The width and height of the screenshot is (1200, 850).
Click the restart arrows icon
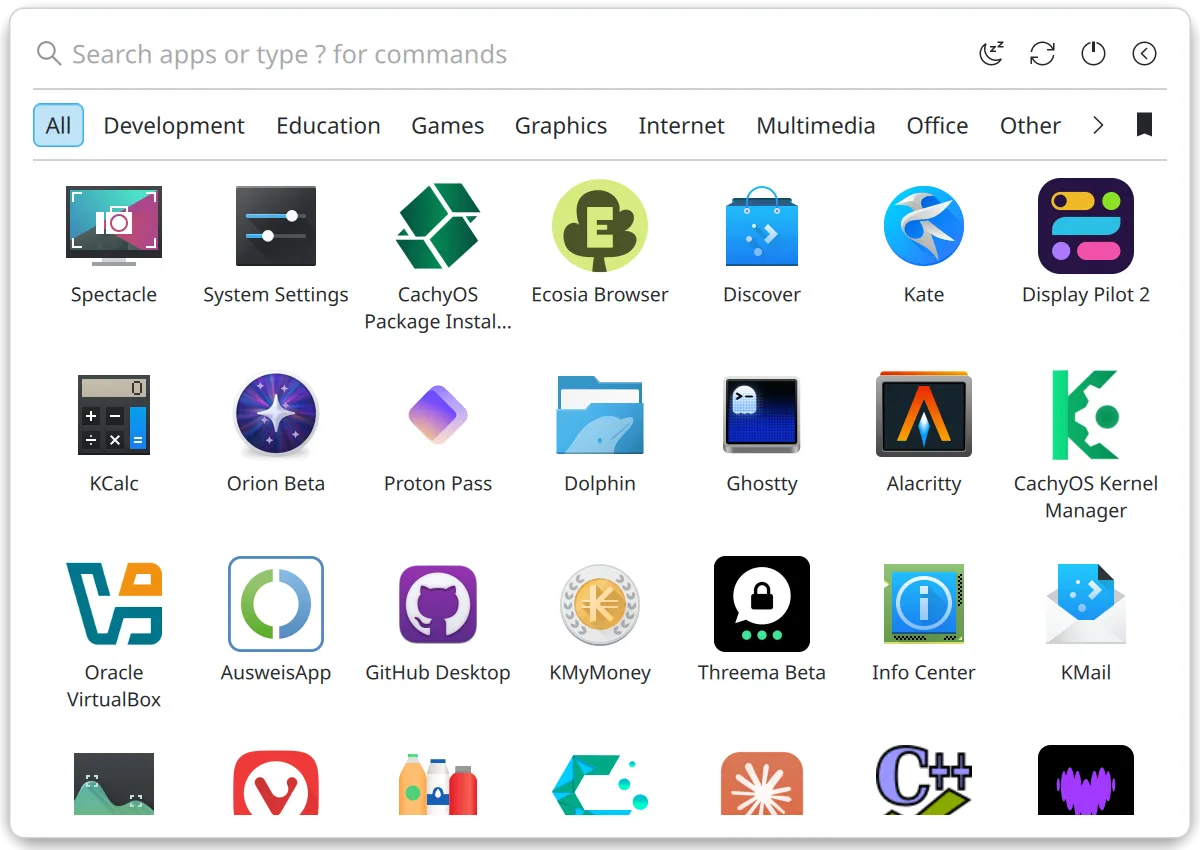(1042, 54)
